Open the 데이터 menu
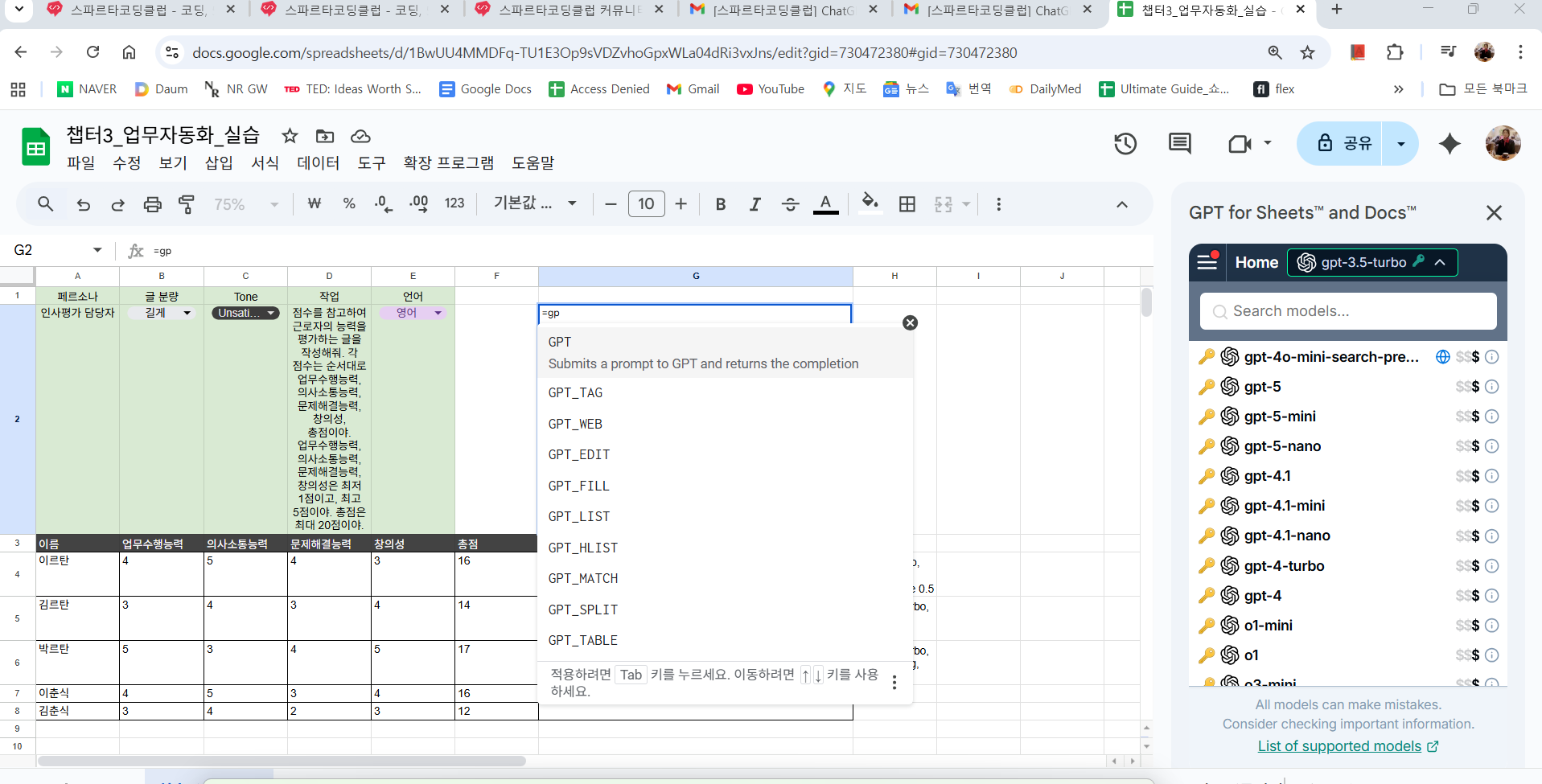 pyautogui.click(x=318, y=162)
